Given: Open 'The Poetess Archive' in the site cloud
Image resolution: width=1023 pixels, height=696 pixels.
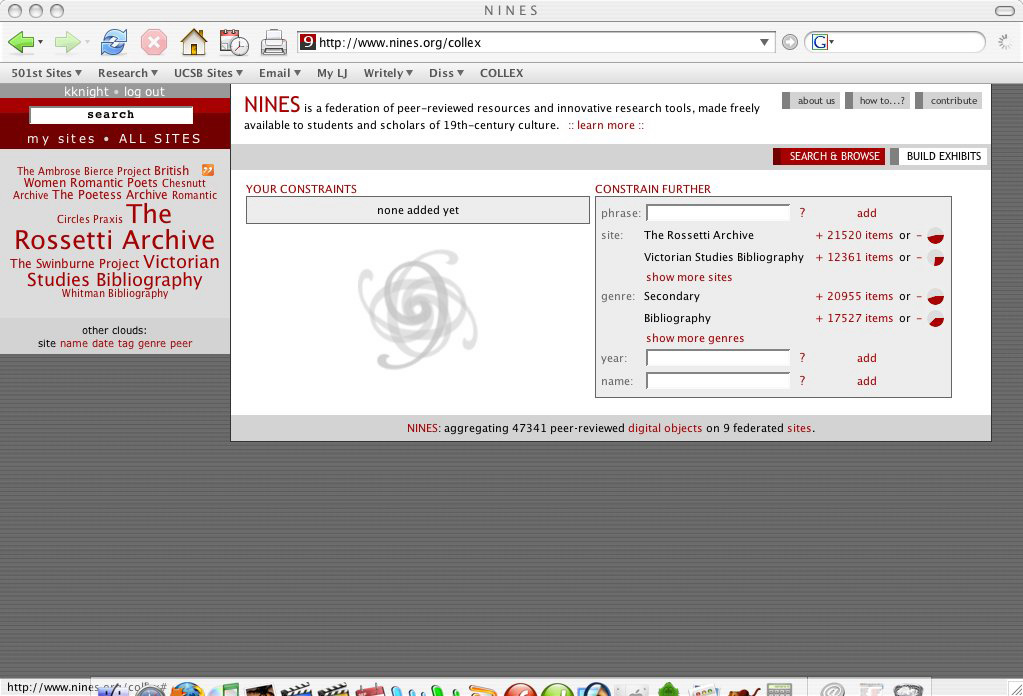Looking at the screenshot, I should (x=110, y=194).
